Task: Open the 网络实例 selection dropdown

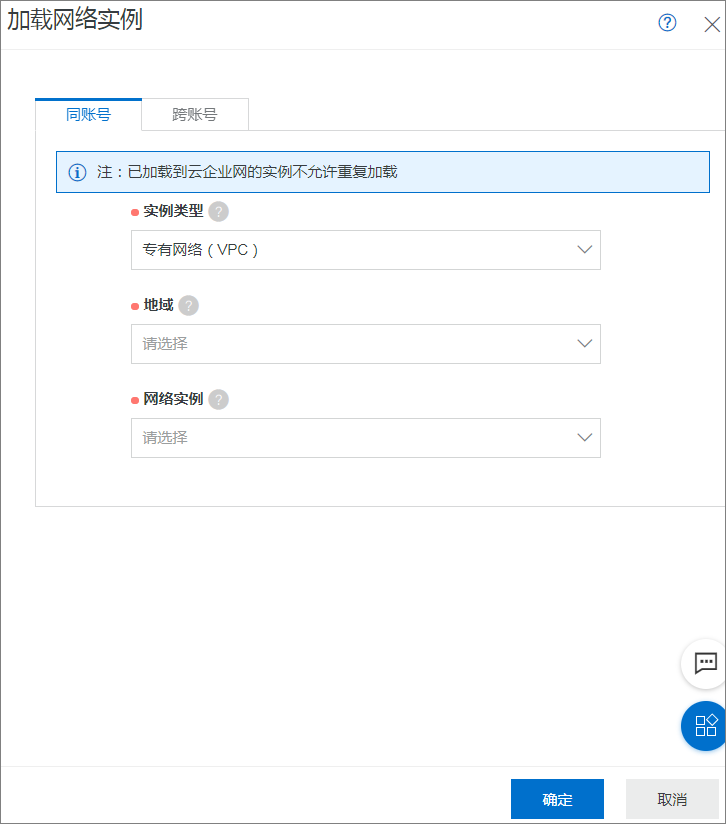Action: 366,438
